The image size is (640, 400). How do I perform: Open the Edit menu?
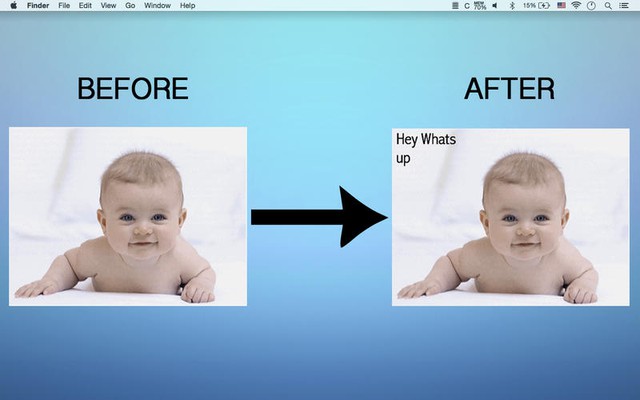[85, 5]
